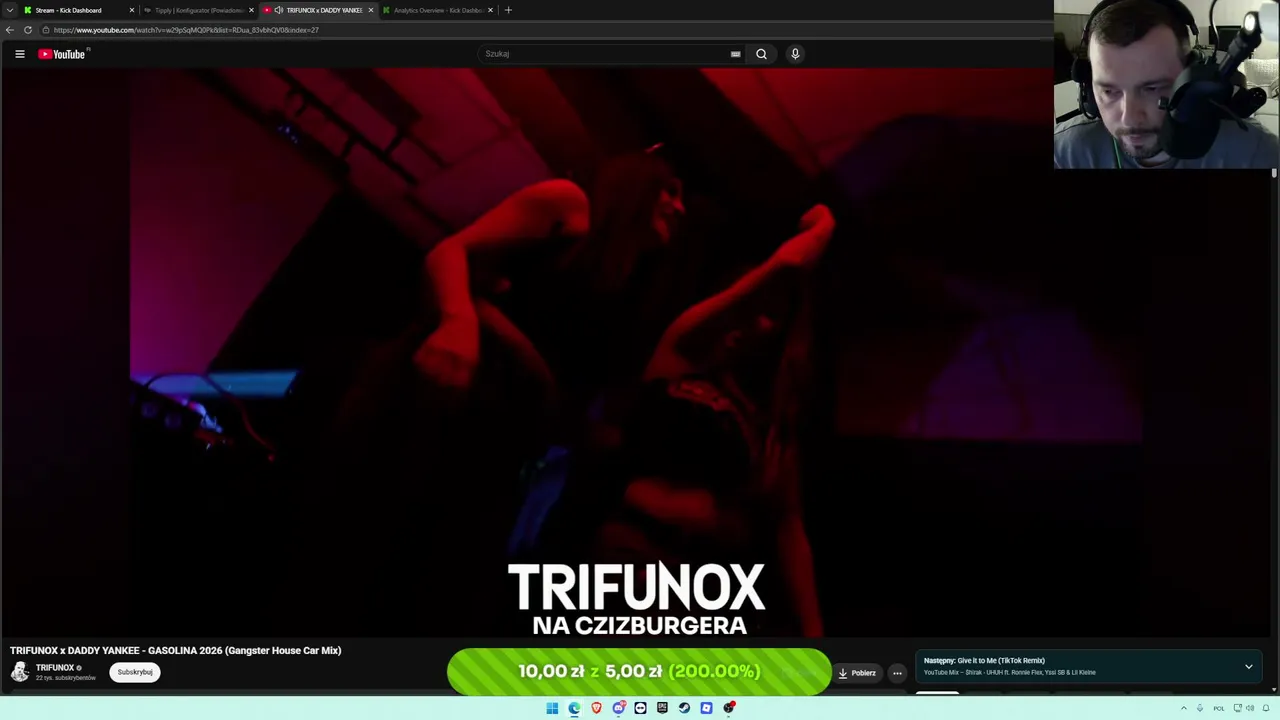Open the TRIFUNOX channel name link

[x=55, y=668]
